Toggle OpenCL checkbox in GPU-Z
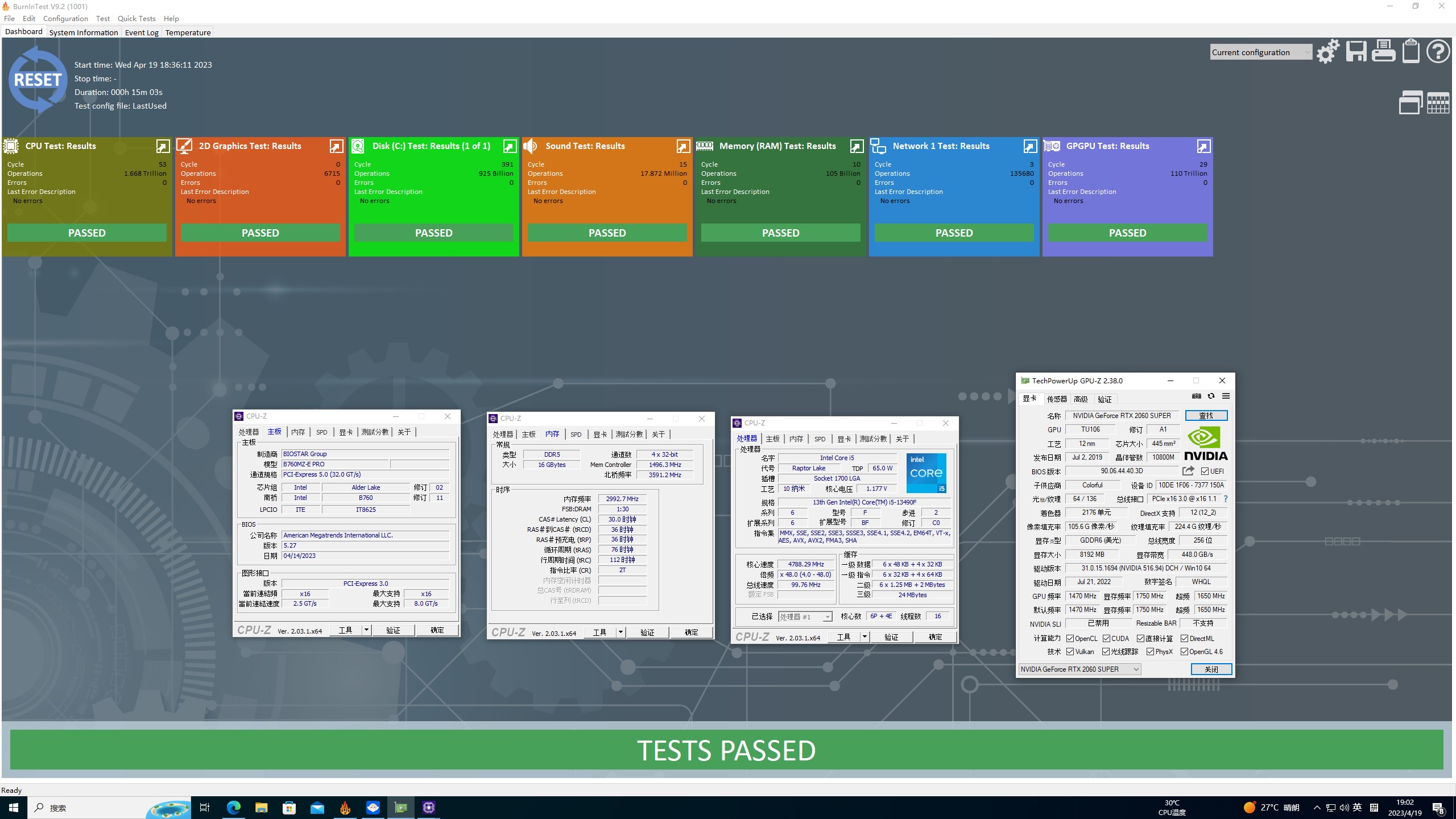This screenshot has height=819, width=1456. pyautogui.click(x=1070, y=639)
